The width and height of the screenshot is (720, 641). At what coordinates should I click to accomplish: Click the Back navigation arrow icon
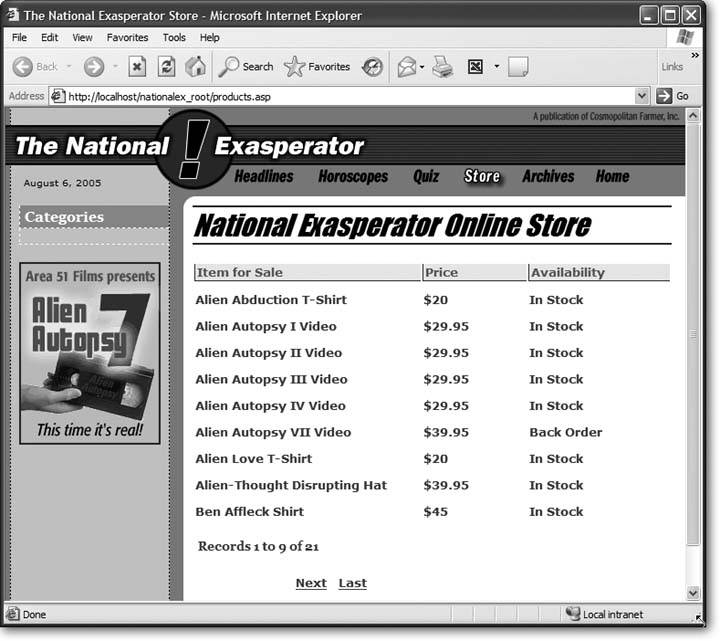point(22,67)
